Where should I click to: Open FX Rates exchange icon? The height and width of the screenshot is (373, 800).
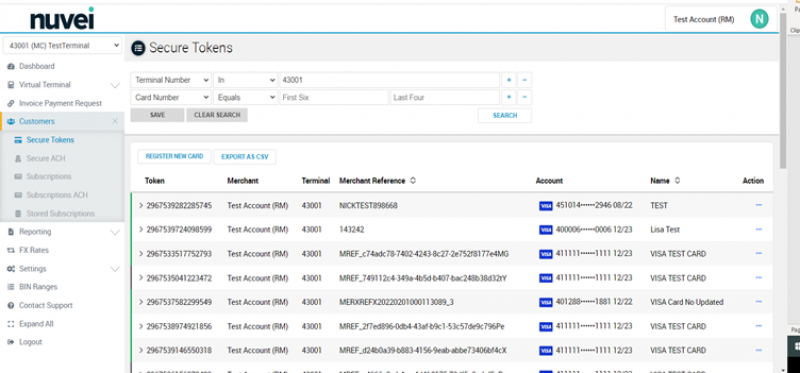[11, 250]
